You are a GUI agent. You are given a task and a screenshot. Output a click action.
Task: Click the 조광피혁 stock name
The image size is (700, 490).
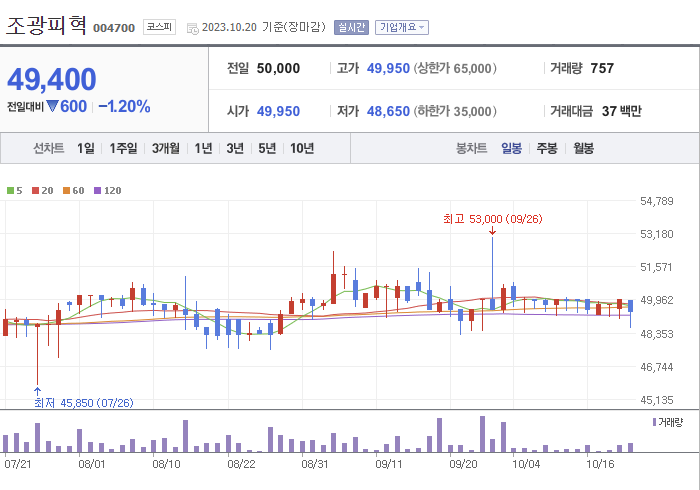click(x=46, y=25)
